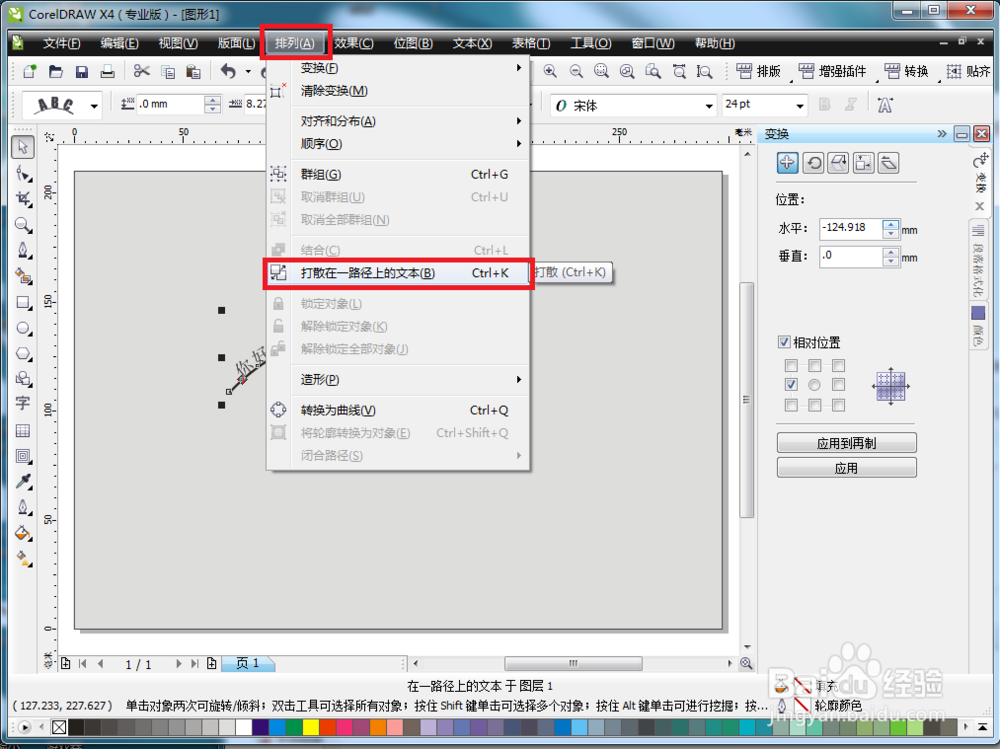
Task: Click the 应用到再制 button
Action: coord(846,443)
